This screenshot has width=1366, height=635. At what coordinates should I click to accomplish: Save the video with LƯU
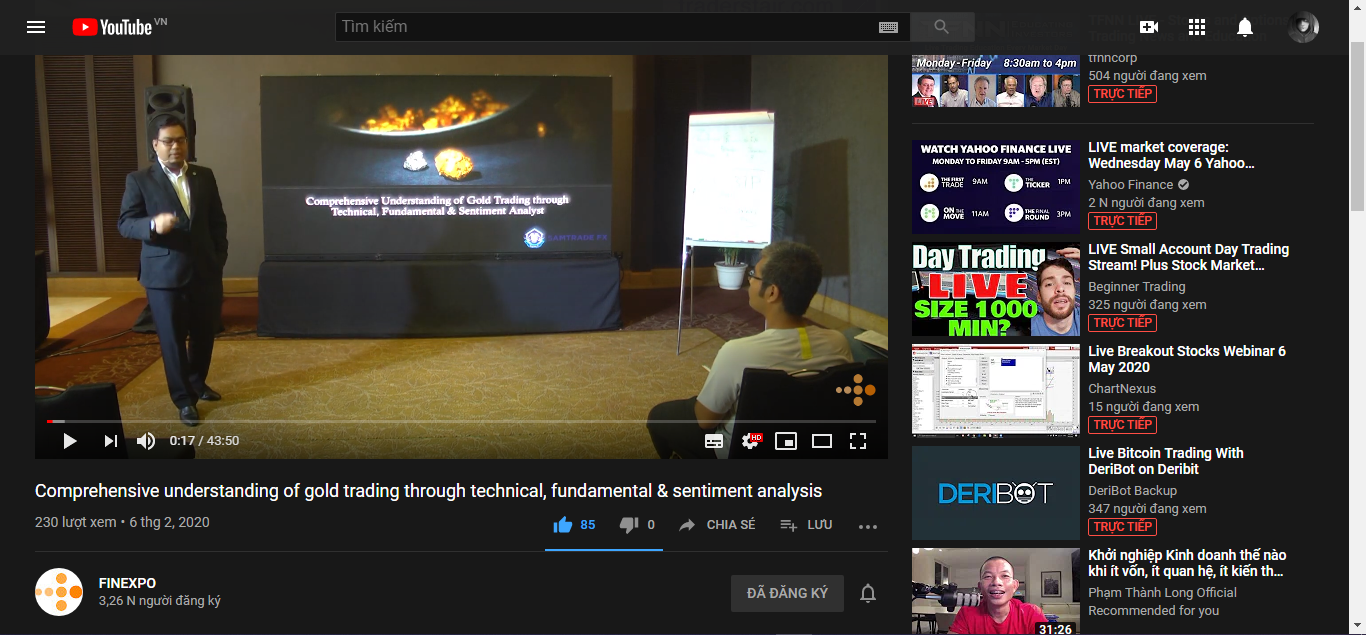(x=806, y=525)
